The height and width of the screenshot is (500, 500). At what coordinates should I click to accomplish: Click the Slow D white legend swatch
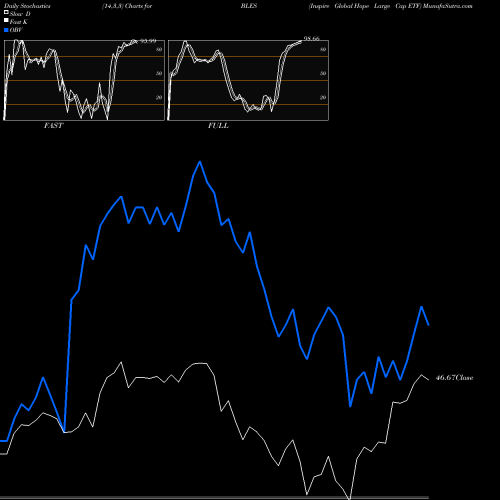pyautogui.click(x=6, y=12)
